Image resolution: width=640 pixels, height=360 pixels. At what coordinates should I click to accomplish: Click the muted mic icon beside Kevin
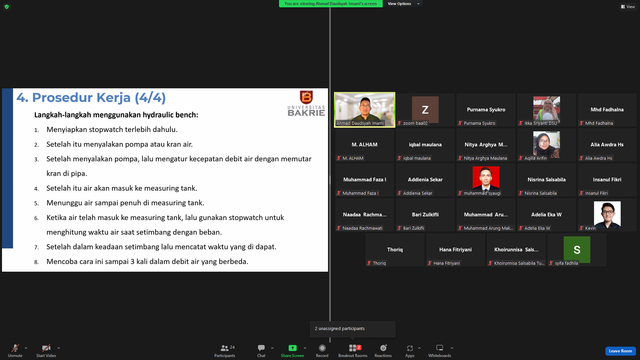[x=581, y=228]
